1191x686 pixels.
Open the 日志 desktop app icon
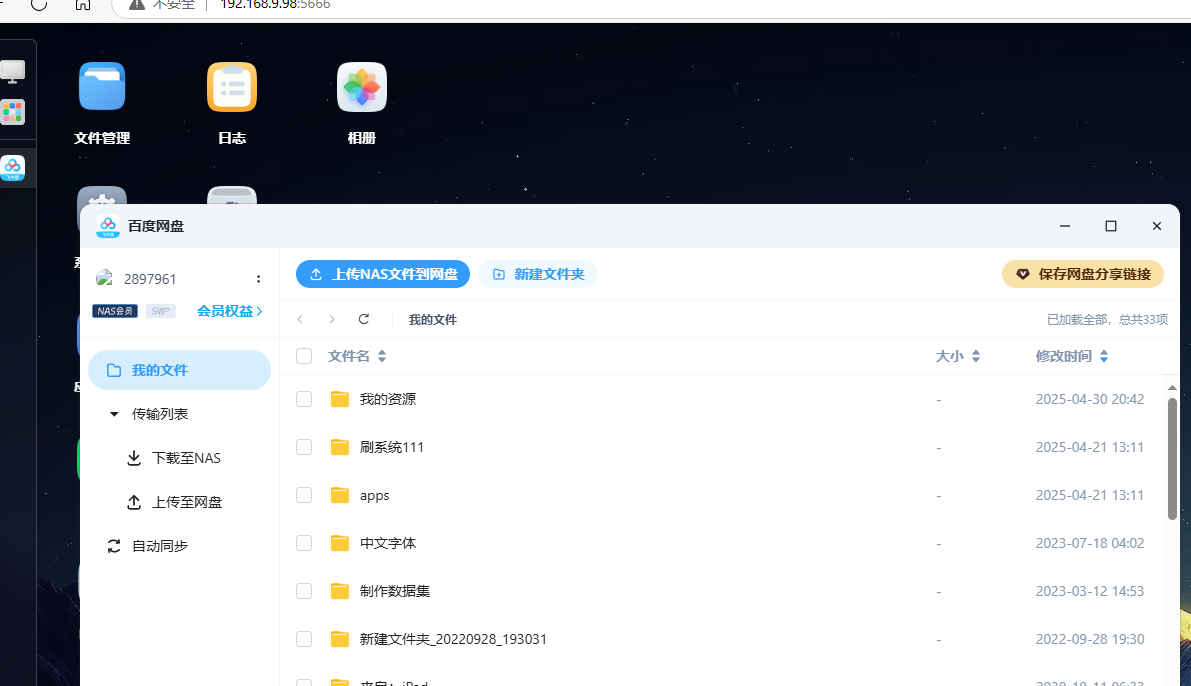click(232, 87)
